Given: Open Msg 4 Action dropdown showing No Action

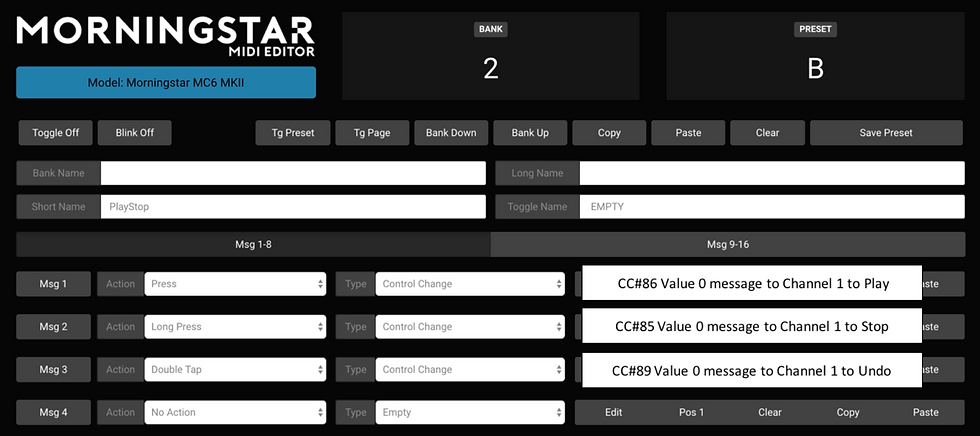Looking at the screenshot, I should point(235,412).
